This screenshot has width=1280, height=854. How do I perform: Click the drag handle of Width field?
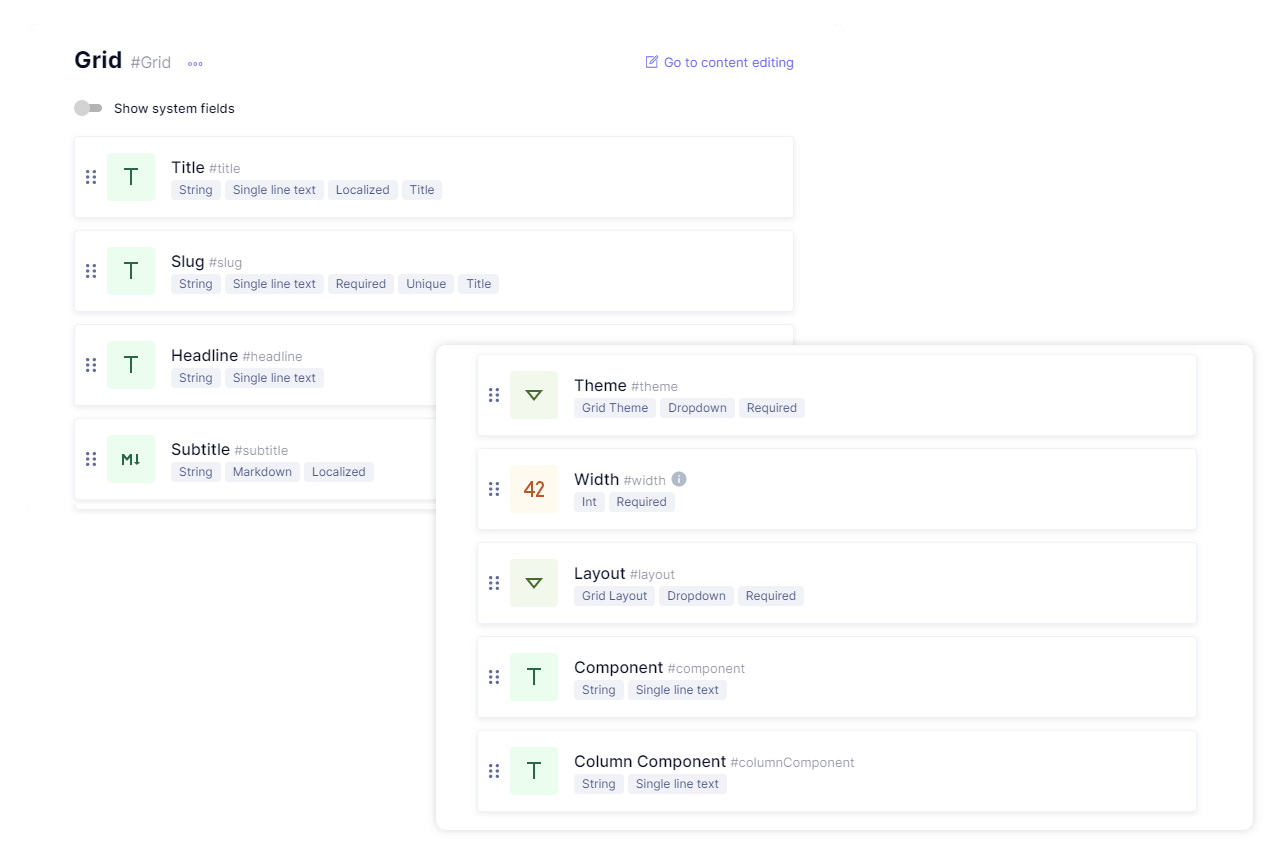[x=494, y=489]
